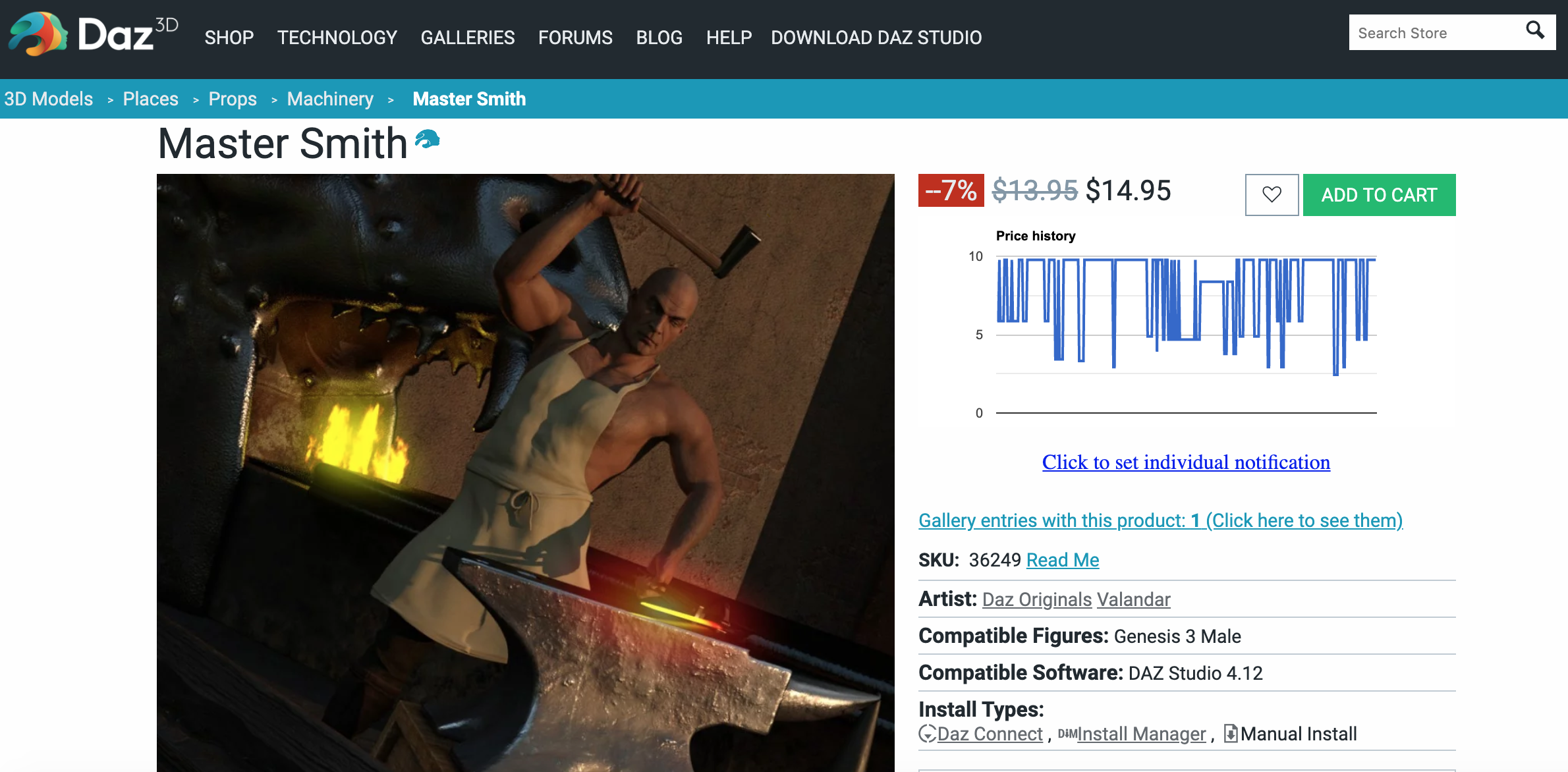This screenshot has height=772, width=1568.
Task: Click the Daz Original badge beside title
Action: point(427,139)
